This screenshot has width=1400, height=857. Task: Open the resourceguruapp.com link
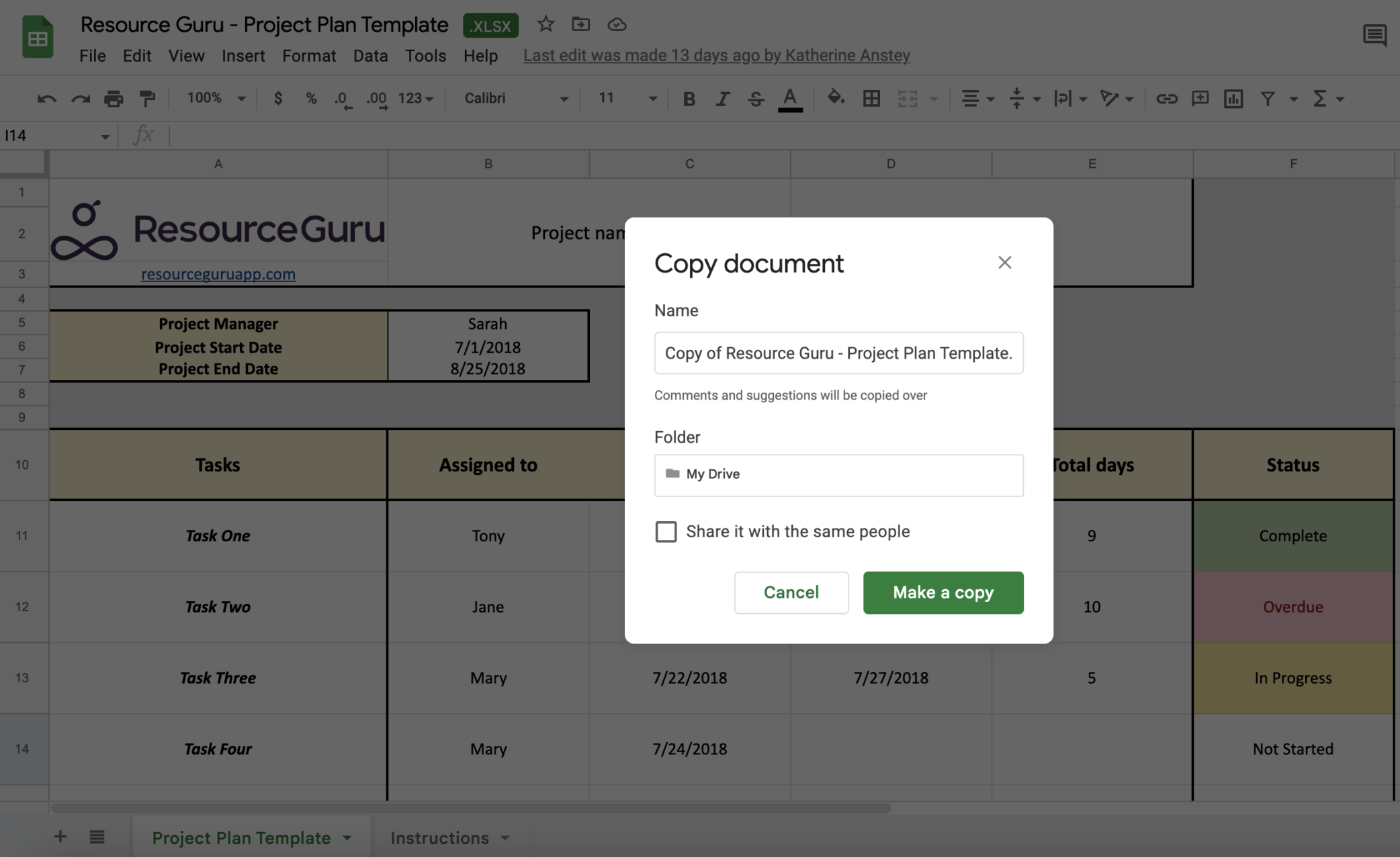pyautogui.click(x=218, y=274)
